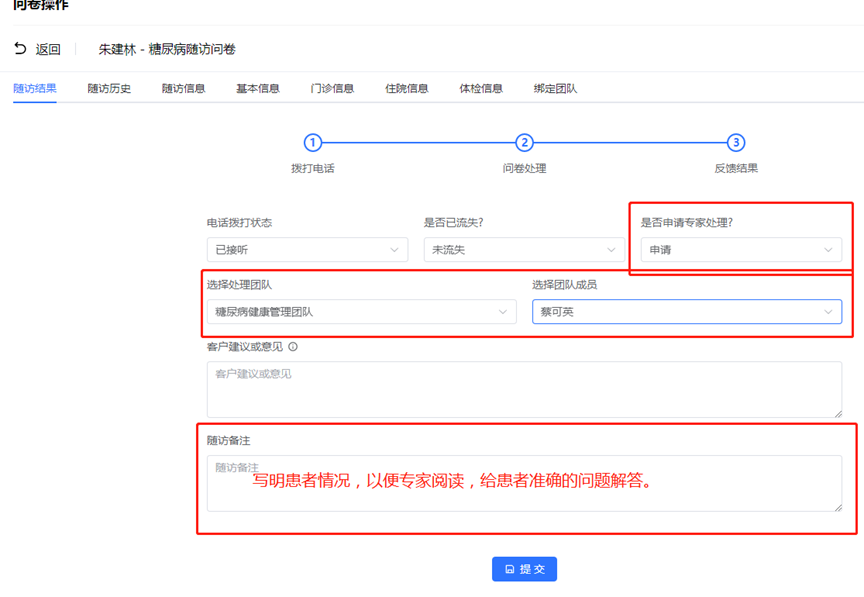Switch to the 随访信息 tab
Viewport: 864px width, 597px height.
183,88
